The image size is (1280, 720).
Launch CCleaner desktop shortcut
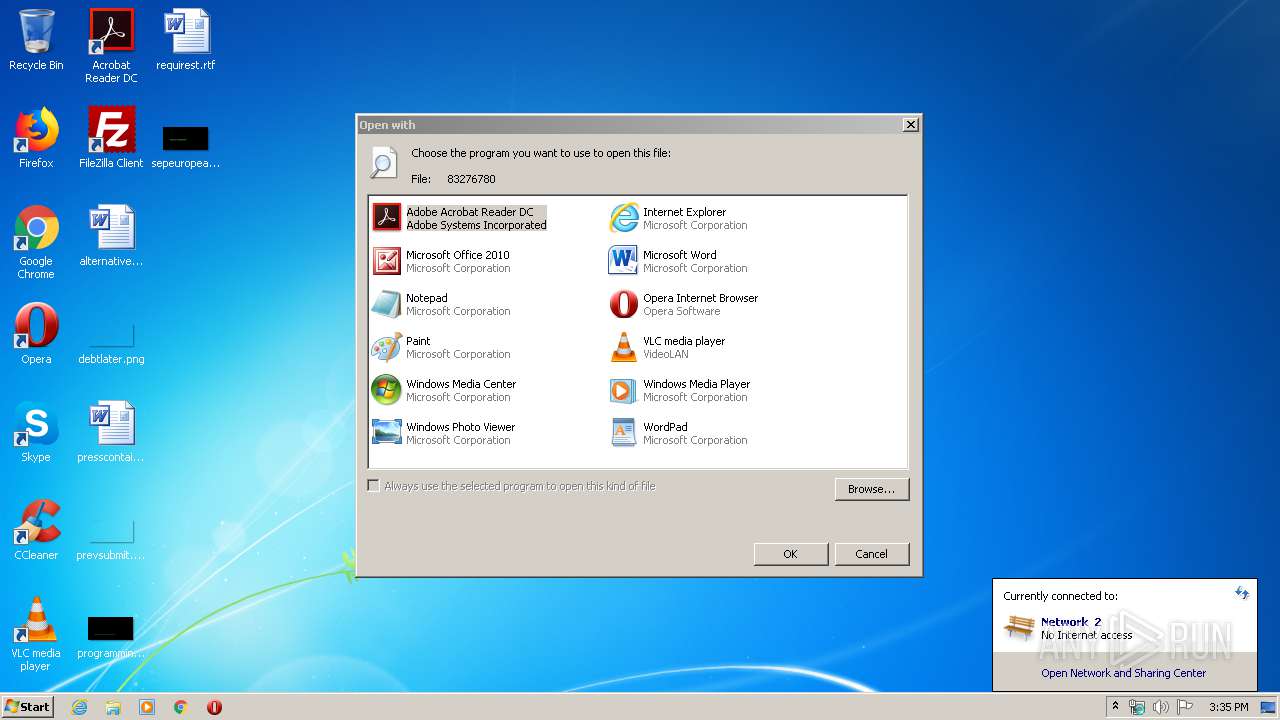tap(36, 530)
